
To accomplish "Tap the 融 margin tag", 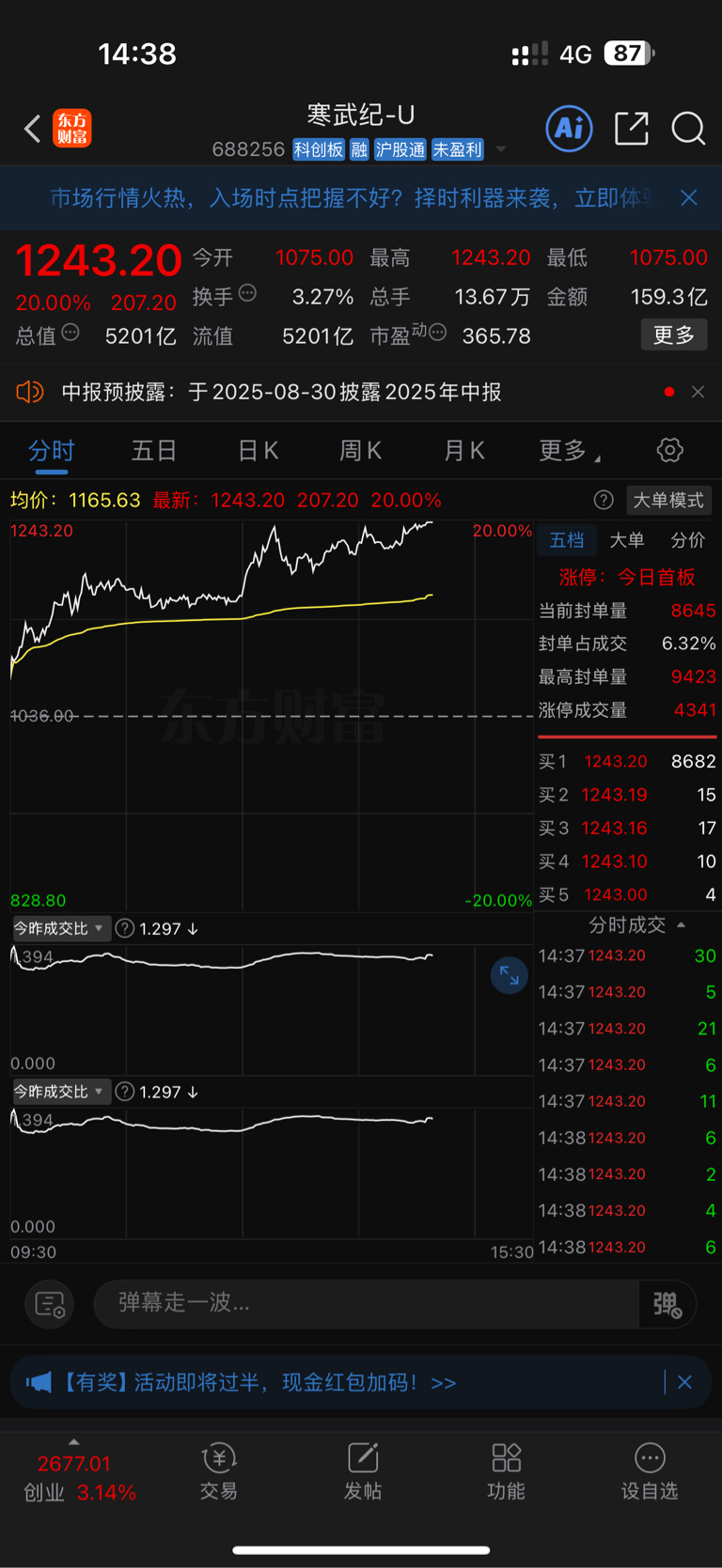I will pos(359,149).
